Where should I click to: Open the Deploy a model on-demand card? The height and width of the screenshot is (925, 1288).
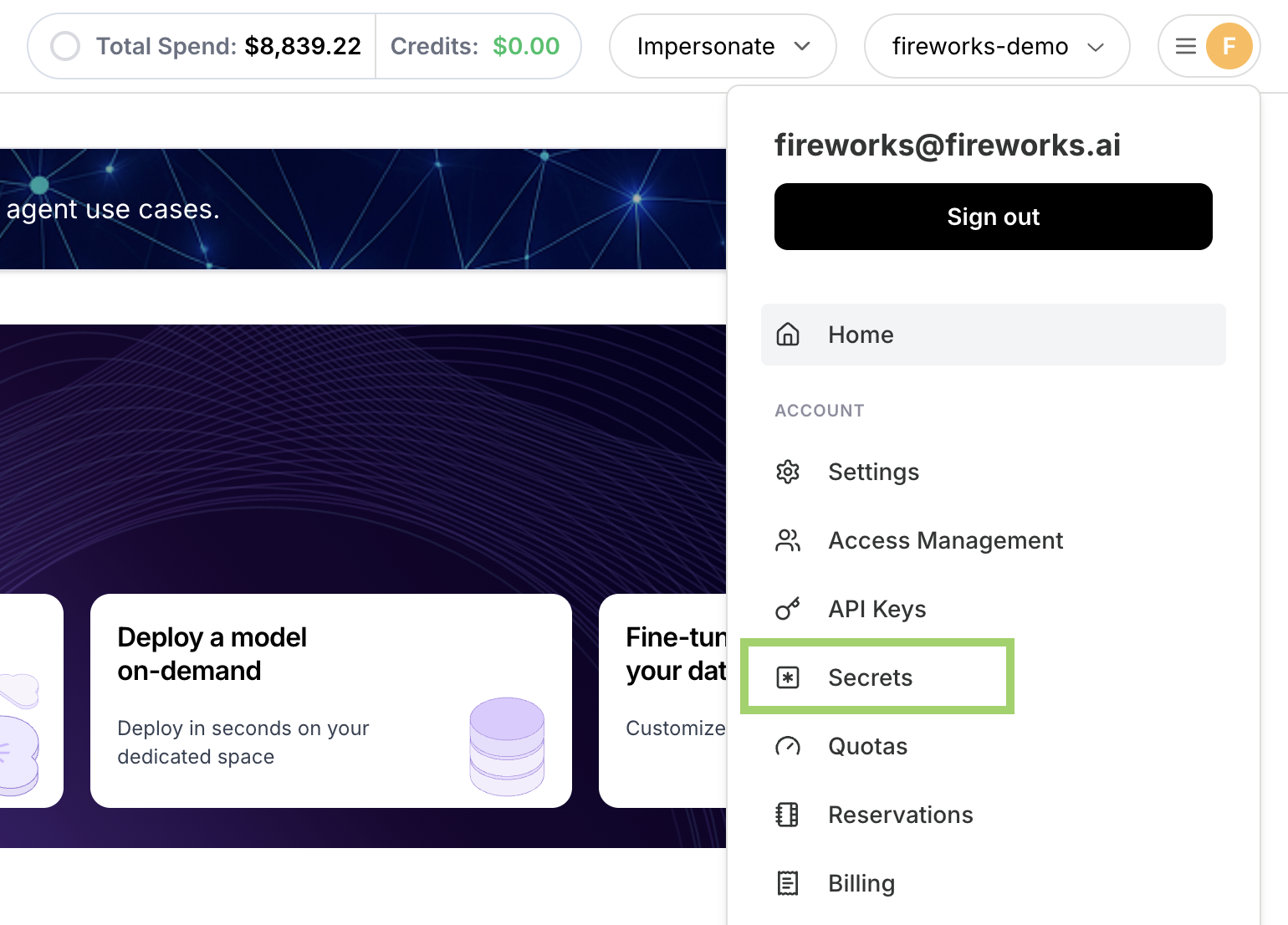click(331, 701)
